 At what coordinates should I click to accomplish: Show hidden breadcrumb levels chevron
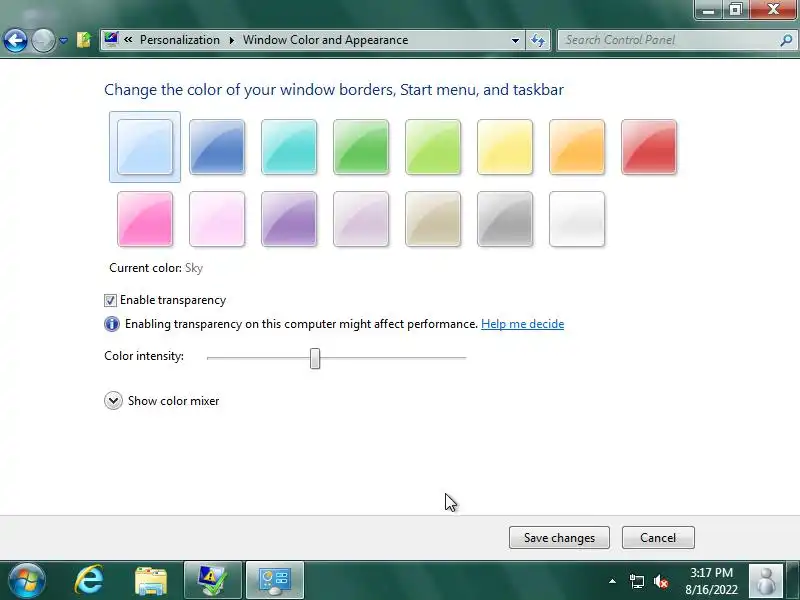point(128,40)
